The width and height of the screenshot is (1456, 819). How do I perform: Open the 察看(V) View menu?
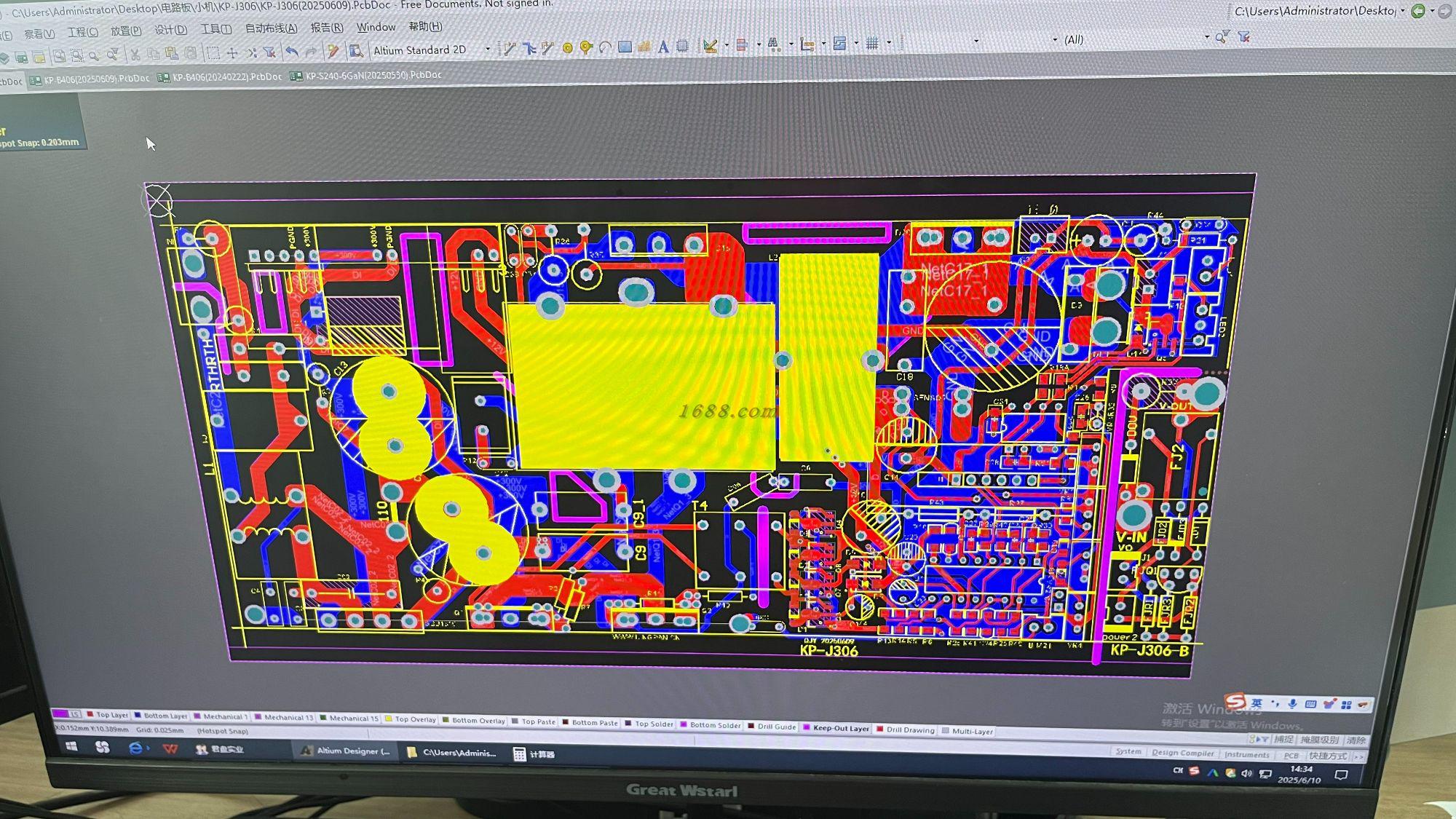(x=39, y=33)
